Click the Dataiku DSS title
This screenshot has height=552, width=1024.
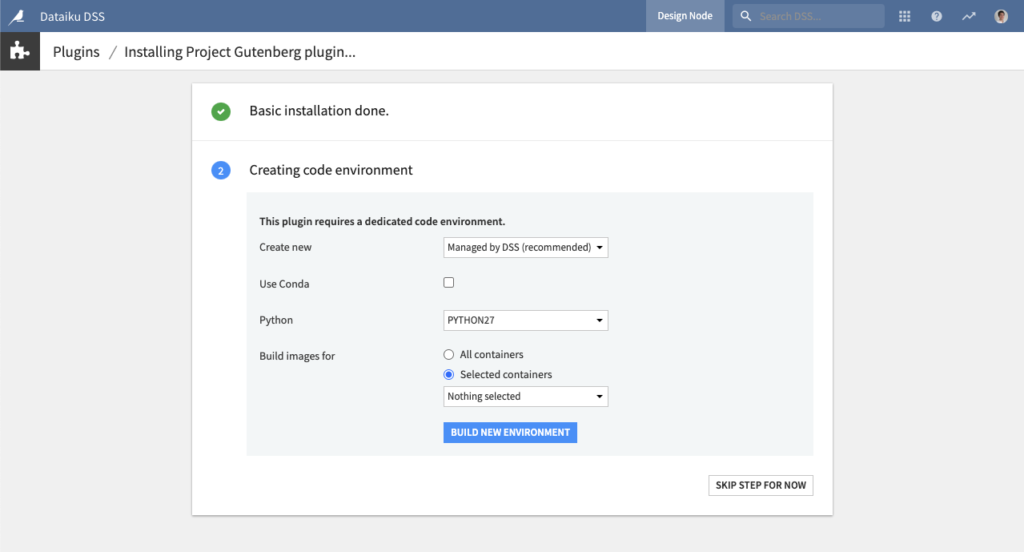pyautogui.click(x=72, y=16)
